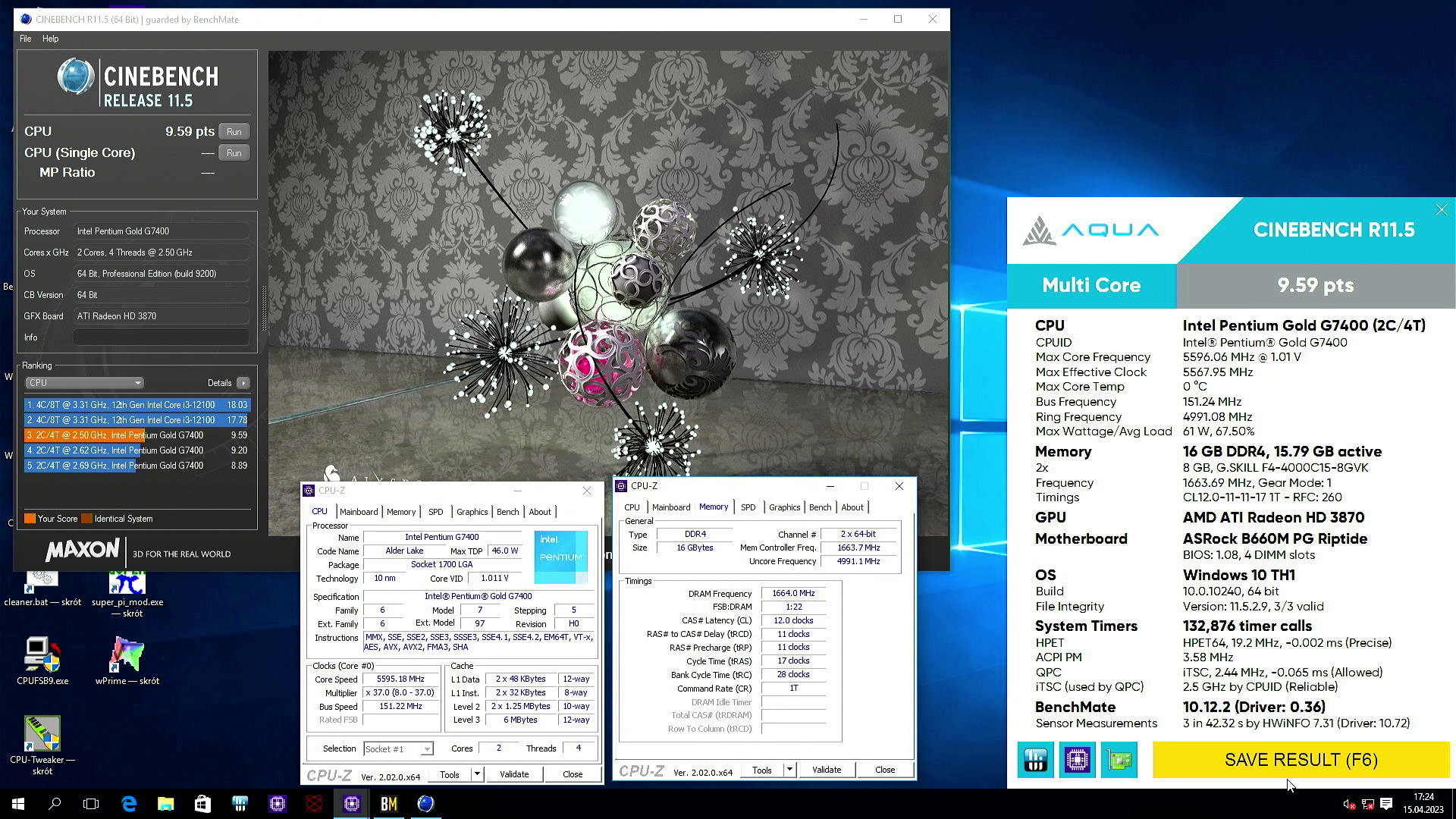Open blue memory-chip taskbar app

coord(240,804)
